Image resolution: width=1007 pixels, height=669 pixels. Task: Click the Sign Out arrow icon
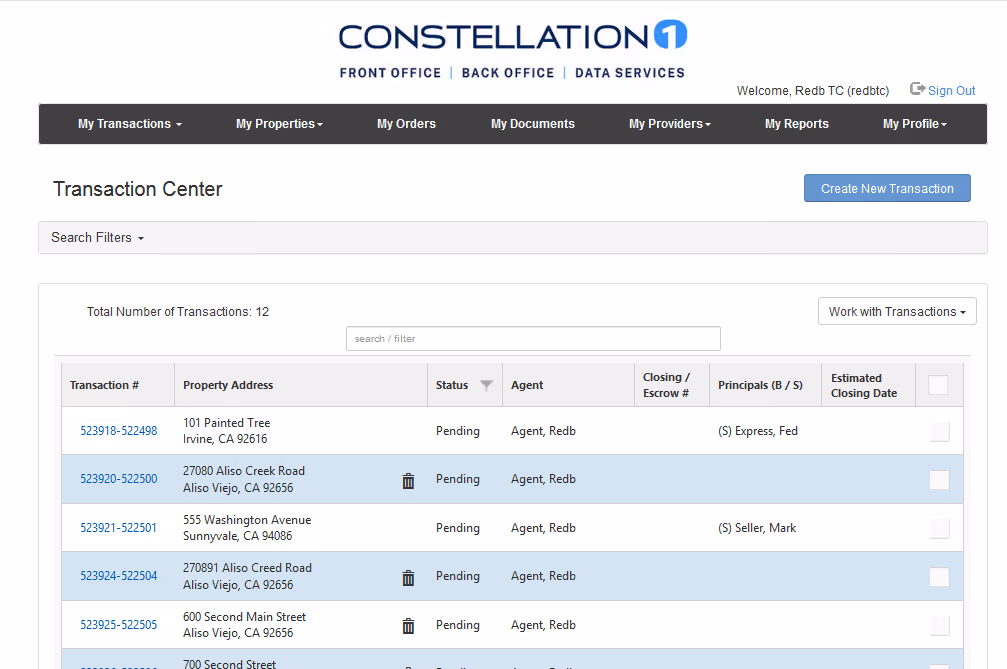[x=917, y=89]
